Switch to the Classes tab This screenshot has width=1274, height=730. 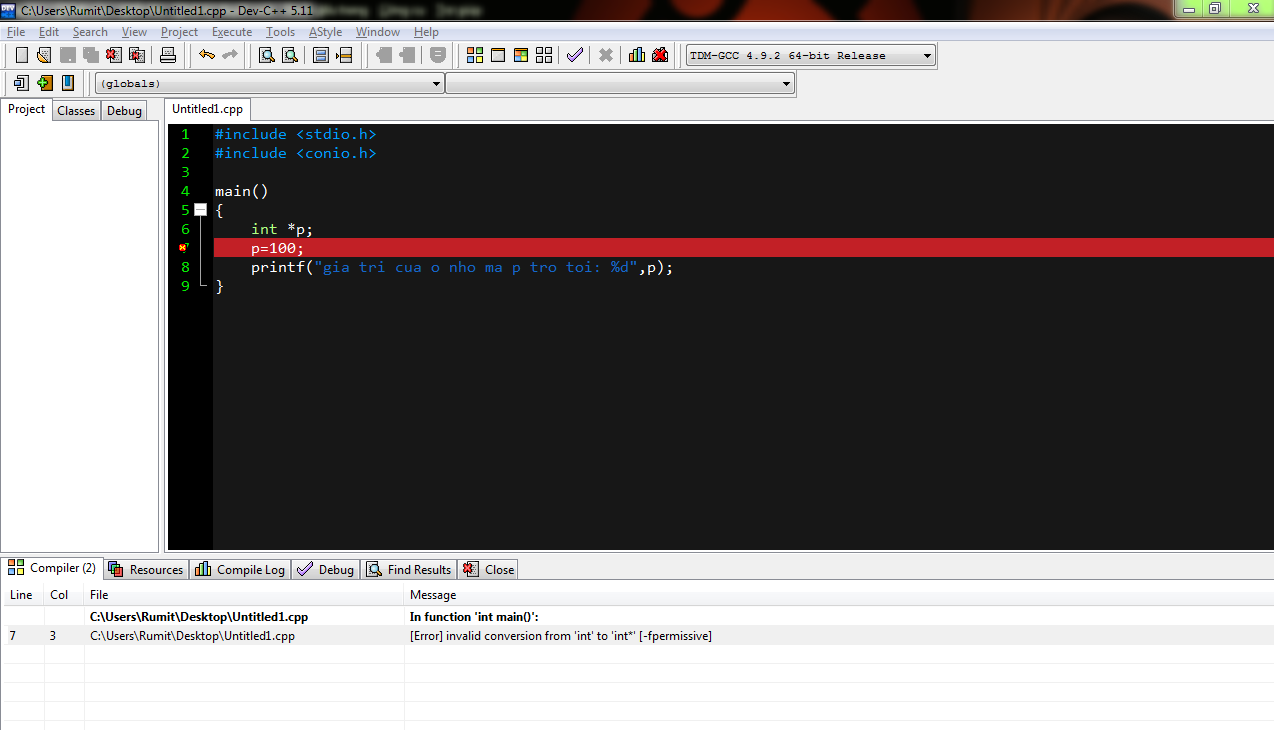coord(76,111)
